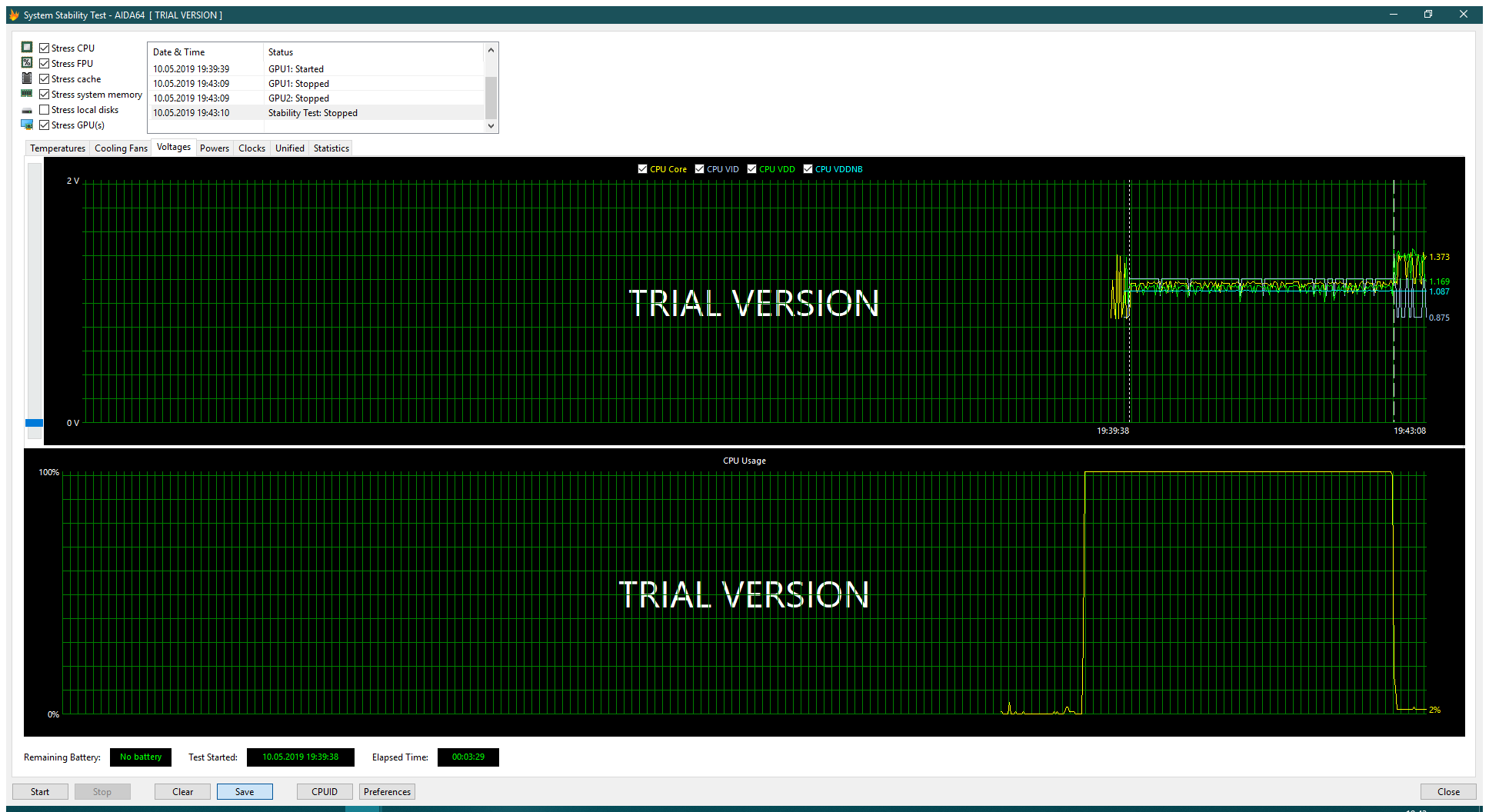Click the Status column header
This screenshot has height=812, width=1489.
374,52
